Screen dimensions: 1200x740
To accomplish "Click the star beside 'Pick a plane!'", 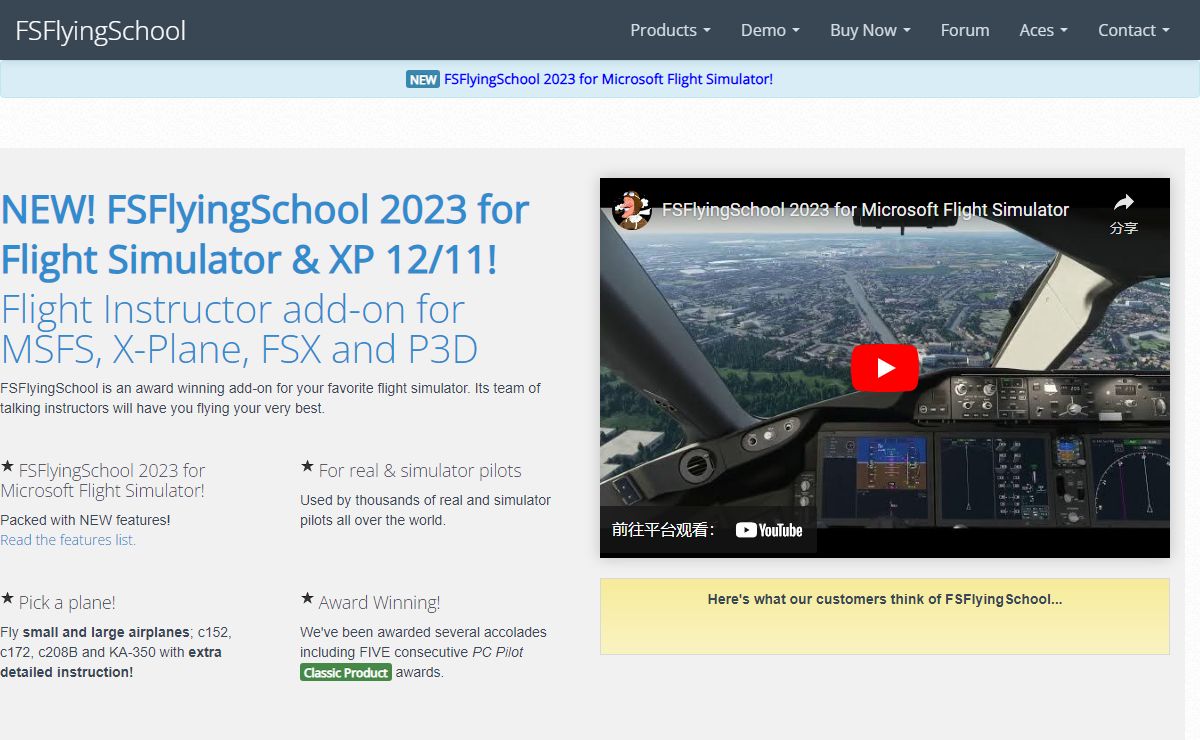I will pyautogui.click(x=8, y=599).
